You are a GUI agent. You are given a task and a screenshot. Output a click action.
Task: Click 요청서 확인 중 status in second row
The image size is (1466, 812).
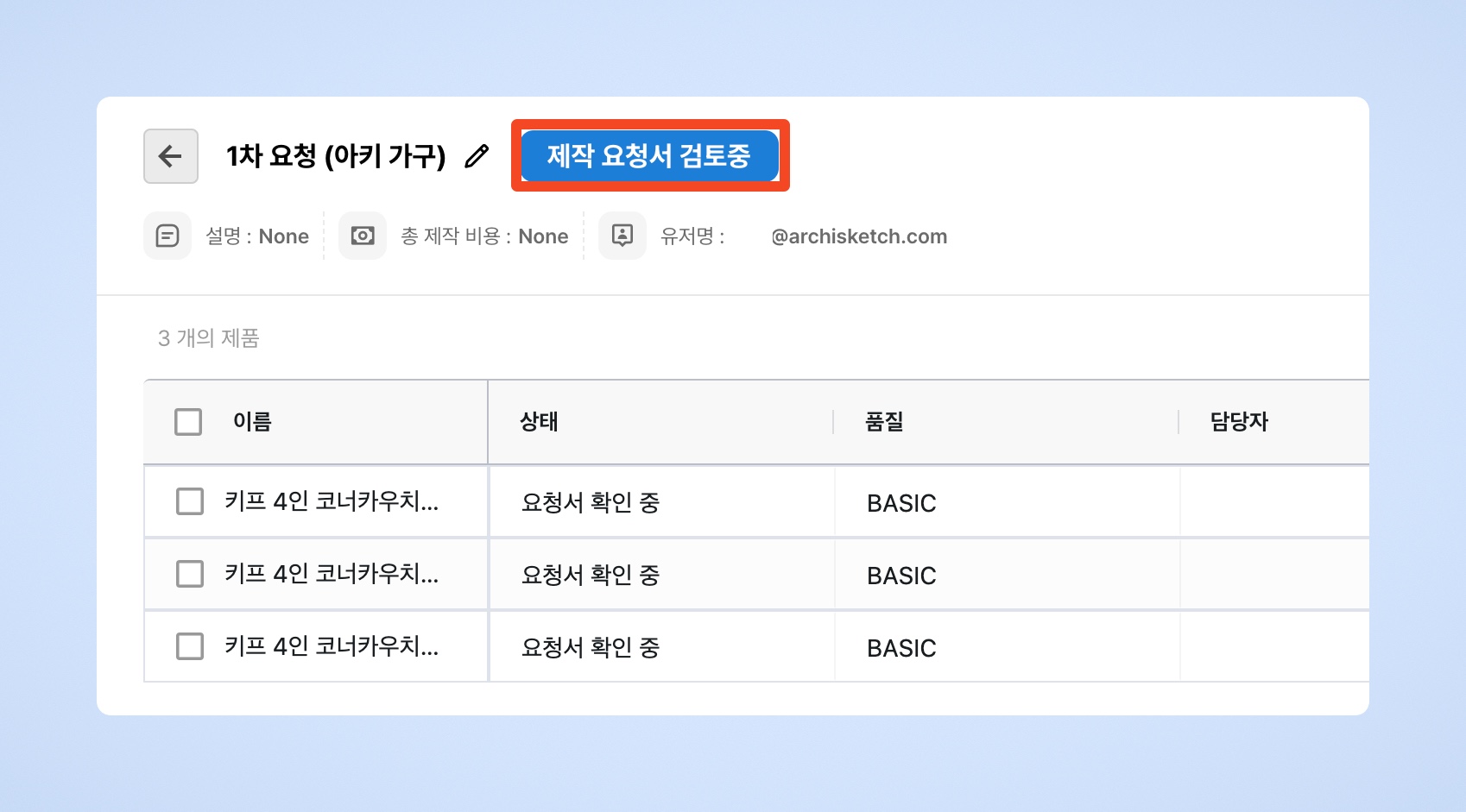pyautogui.click(x=591, y=575)
